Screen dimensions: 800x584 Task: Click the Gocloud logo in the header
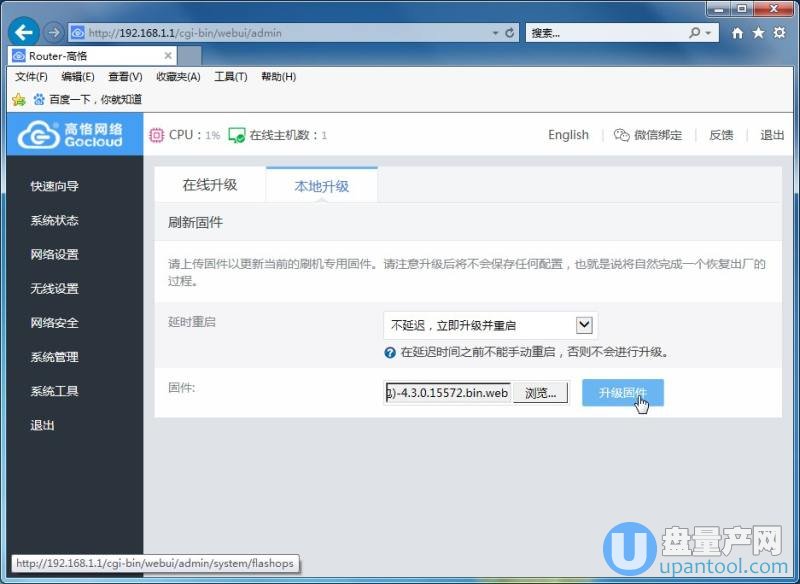tap(71, 135)
